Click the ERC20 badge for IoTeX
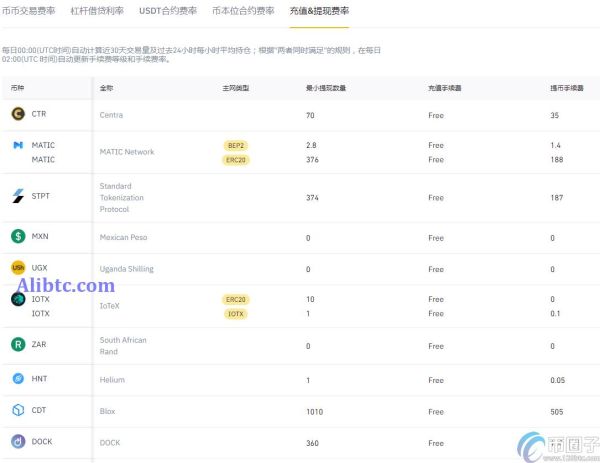The height and width of the screenshot is (463, 600). (x=236, y=299)
